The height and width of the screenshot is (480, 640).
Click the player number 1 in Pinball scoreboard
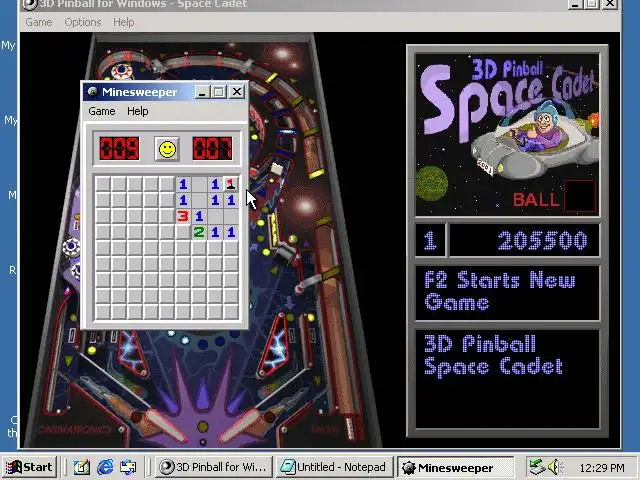point(429,240)
